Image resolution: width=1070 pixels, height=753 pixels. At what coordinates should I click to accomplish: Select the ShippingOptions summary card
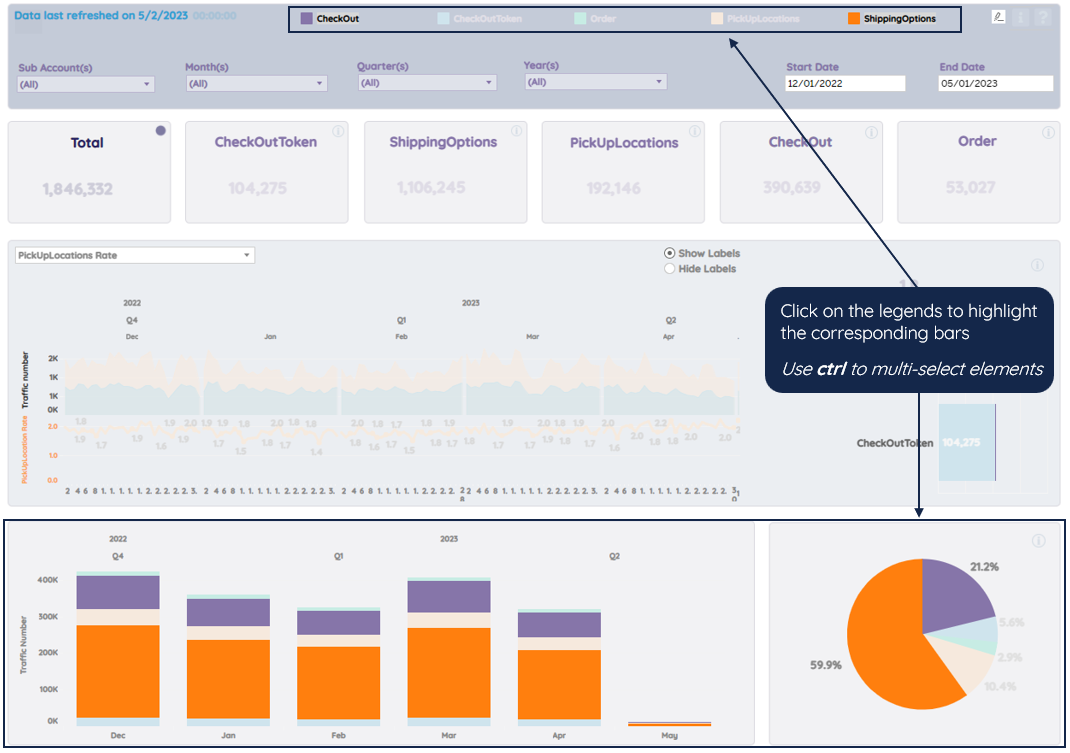pos(446,172)
